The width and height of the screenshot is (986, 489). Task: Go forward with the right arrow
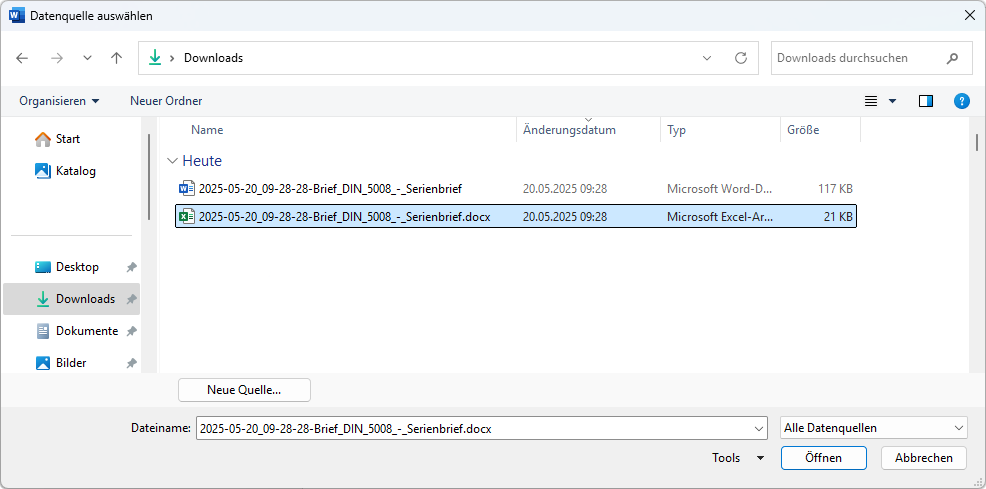point(57,58)
